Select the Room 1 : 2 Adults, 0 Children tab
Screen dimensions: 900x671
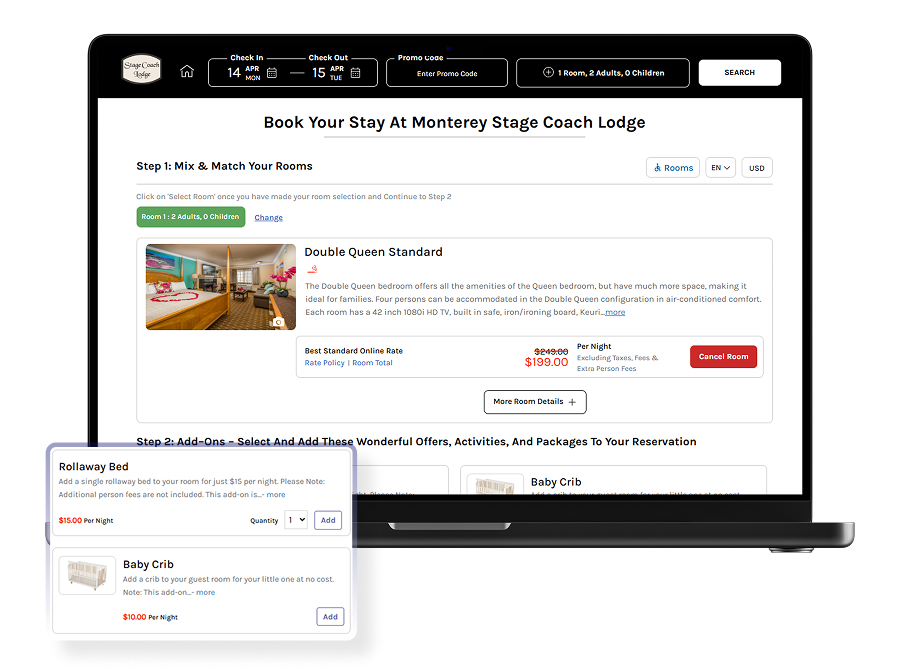point(191,217)
